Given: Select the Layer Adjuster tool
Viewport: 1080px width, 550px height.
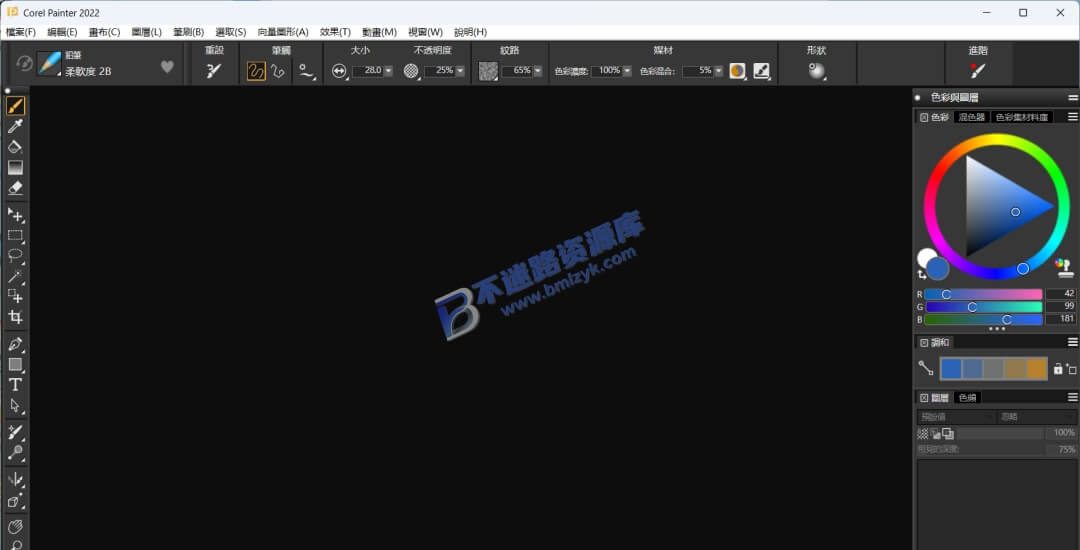Looking at the screenshot, I should pyautogui.click(x=15, y=215).
